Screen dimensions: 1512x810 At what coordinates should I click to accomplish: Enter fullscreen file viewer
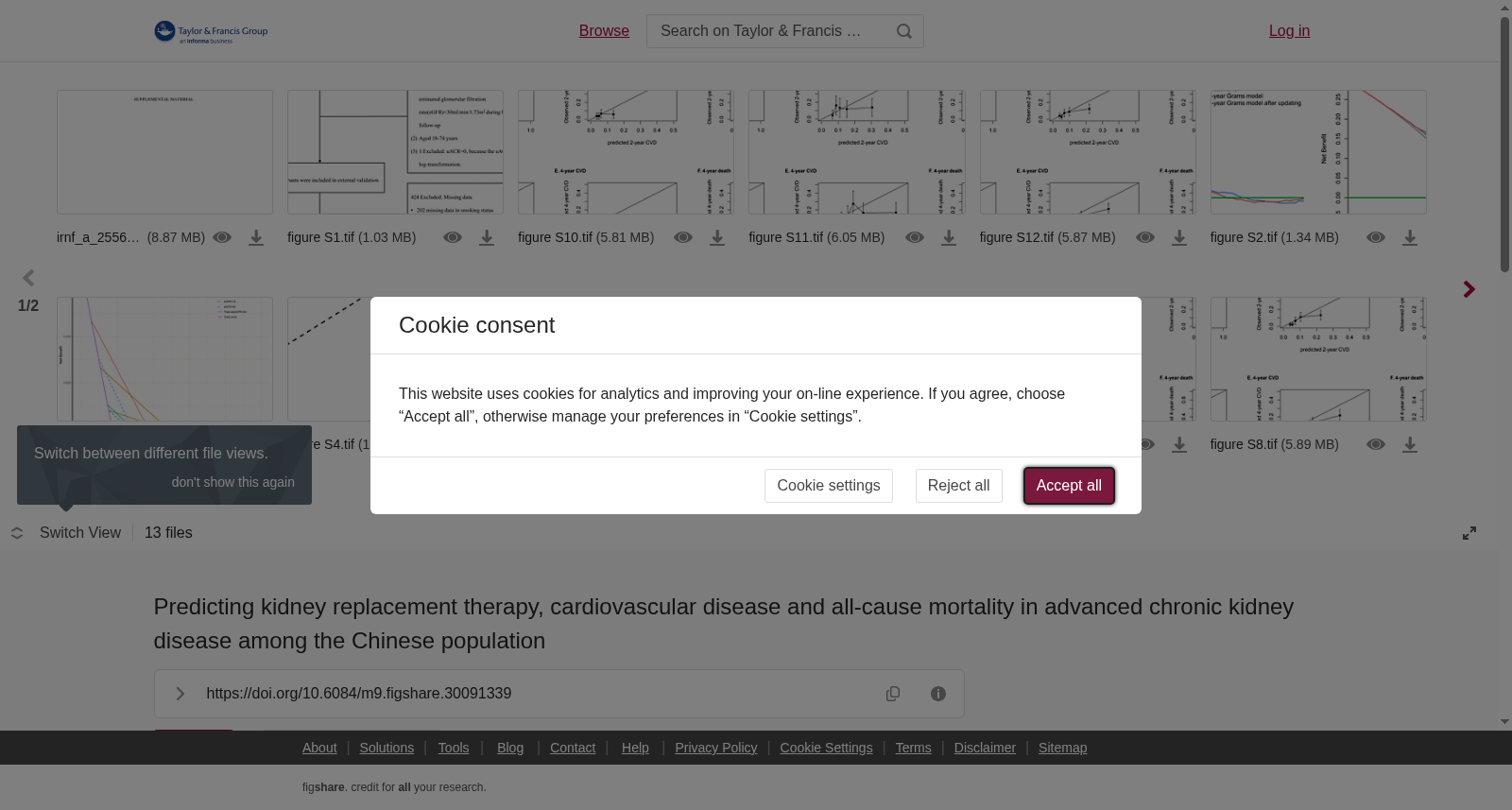pos(1469,533)
